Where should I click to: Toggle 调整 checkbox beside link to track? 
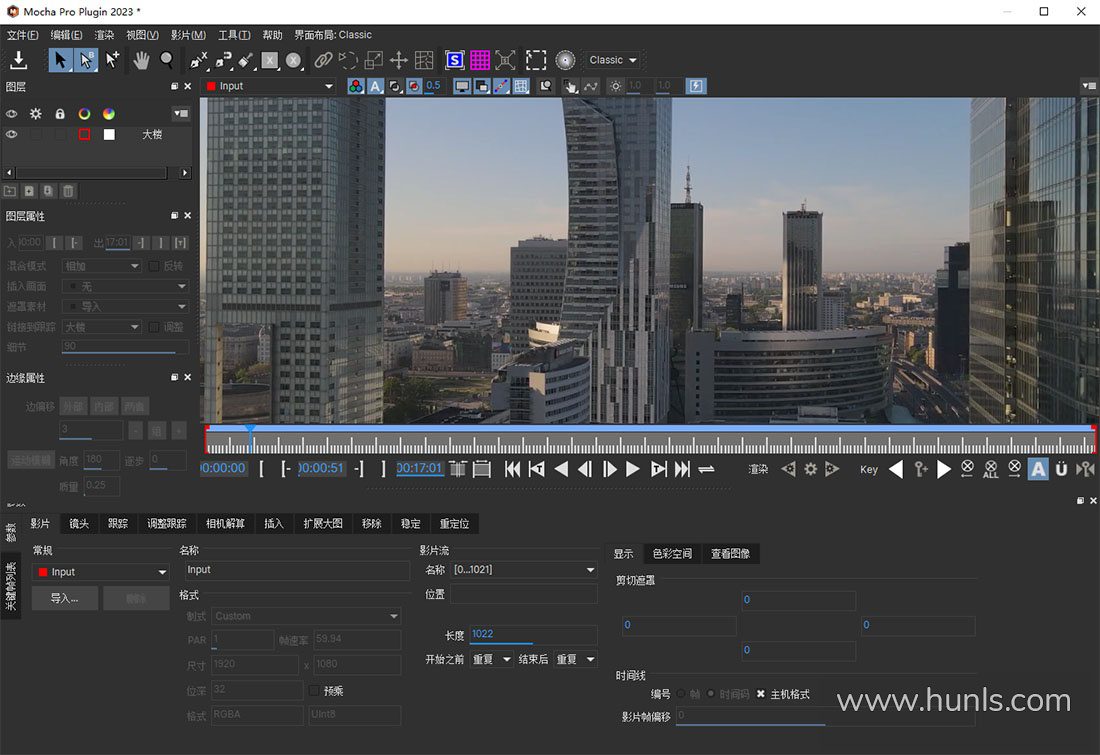pos(154,327)
